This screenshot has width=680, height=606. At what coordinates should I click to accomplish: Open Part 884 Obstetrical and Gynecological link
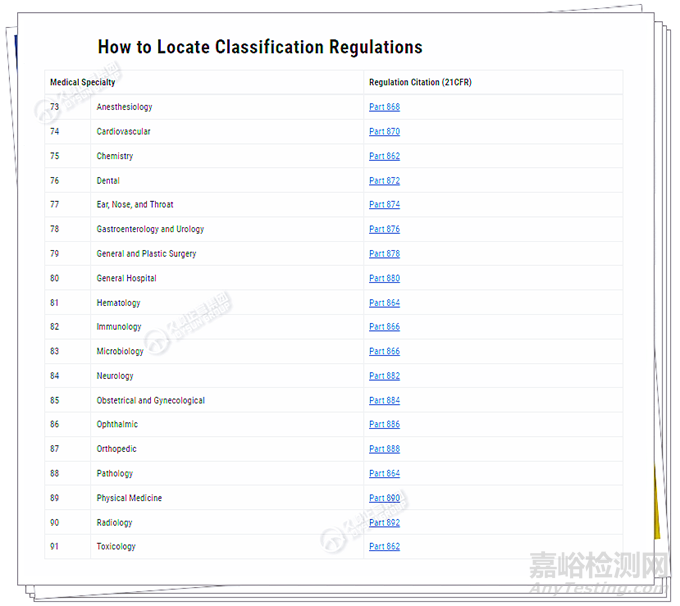pyautogui.click(x=384, y=400)
